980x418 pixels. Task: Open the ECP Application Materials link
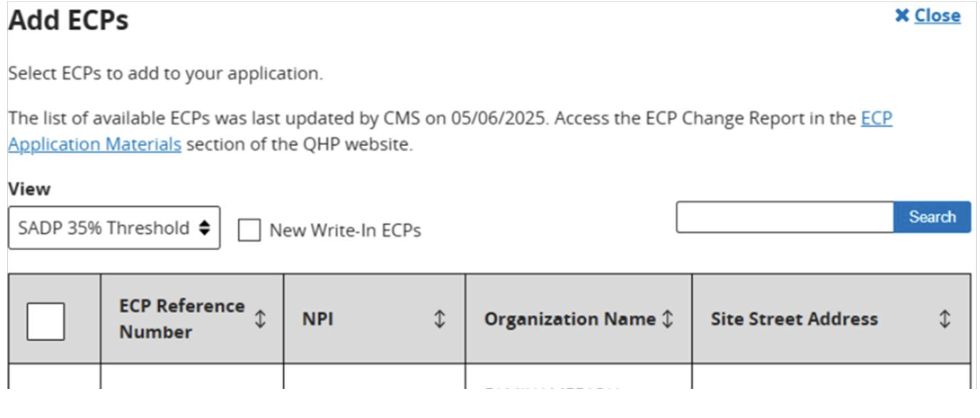[95, 144]
